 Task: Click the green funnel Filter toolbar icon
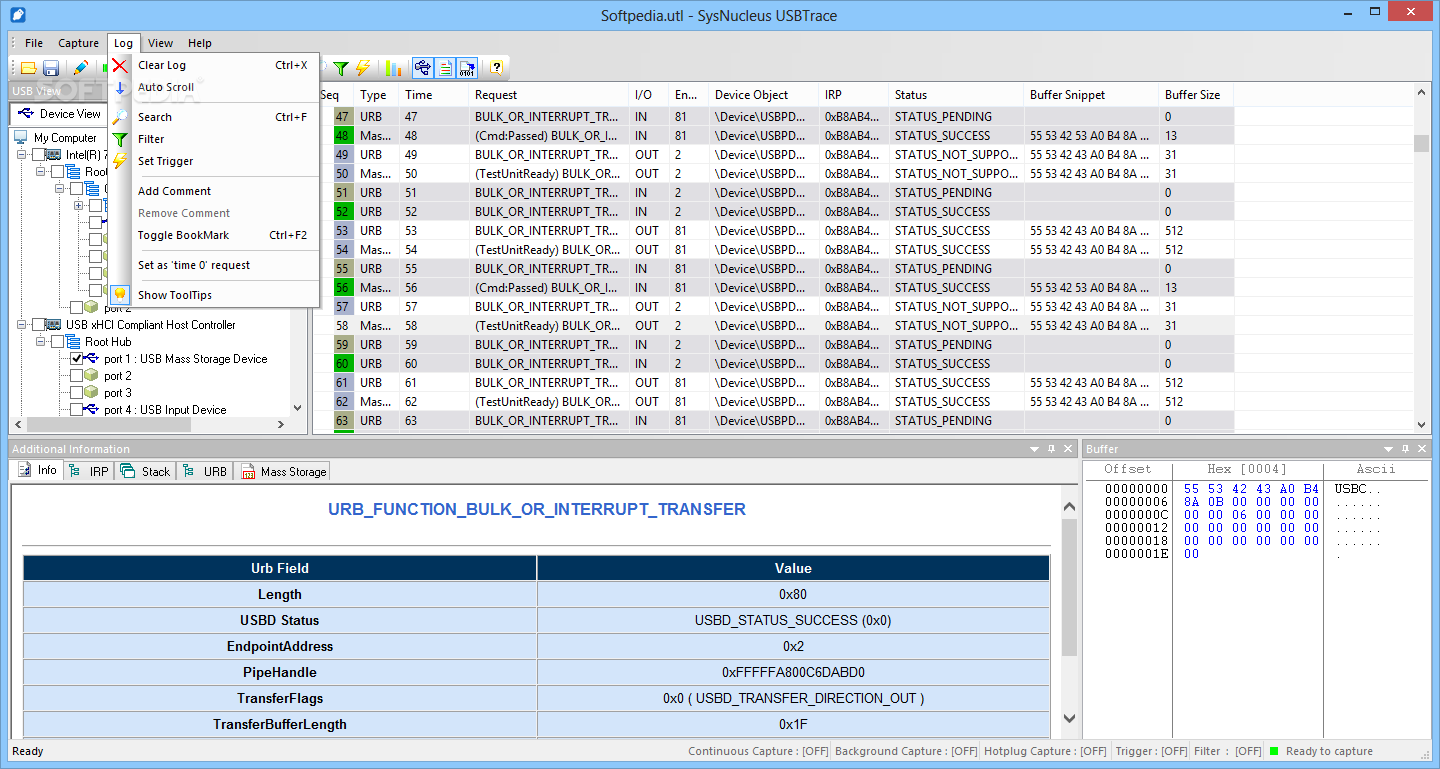tap(341, 68)
